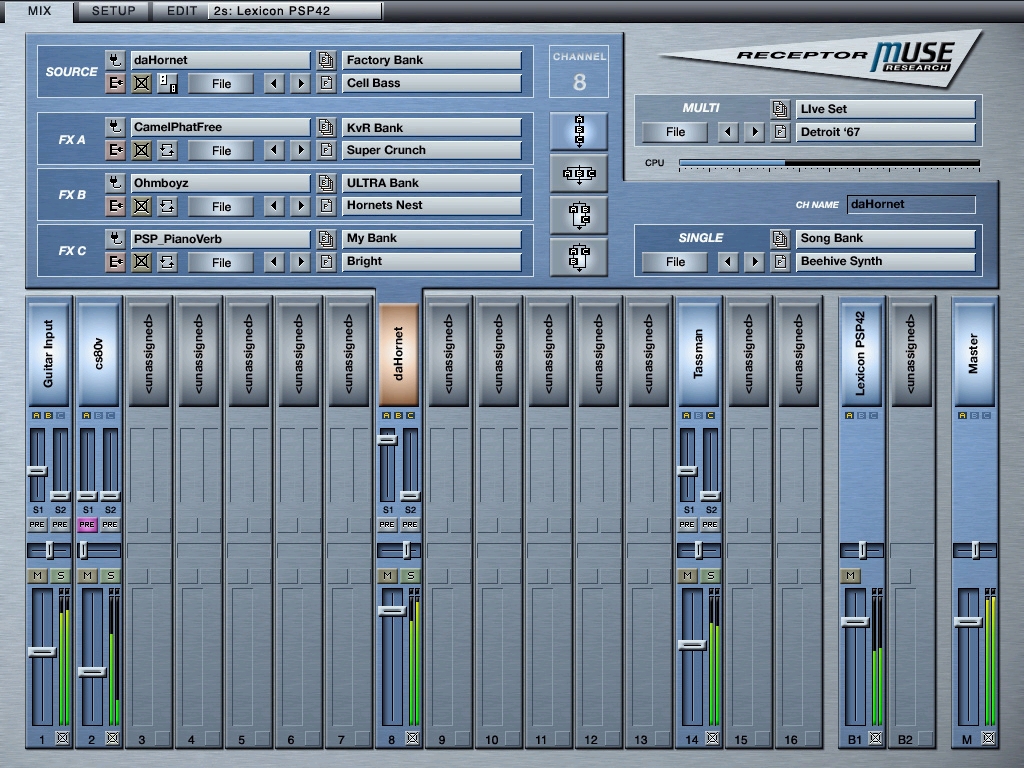Select the third FX routing configuration icon
Image resolution: width=1024 pixels, height=768 pixels.
pyautogui.click(x=579, y=216)
